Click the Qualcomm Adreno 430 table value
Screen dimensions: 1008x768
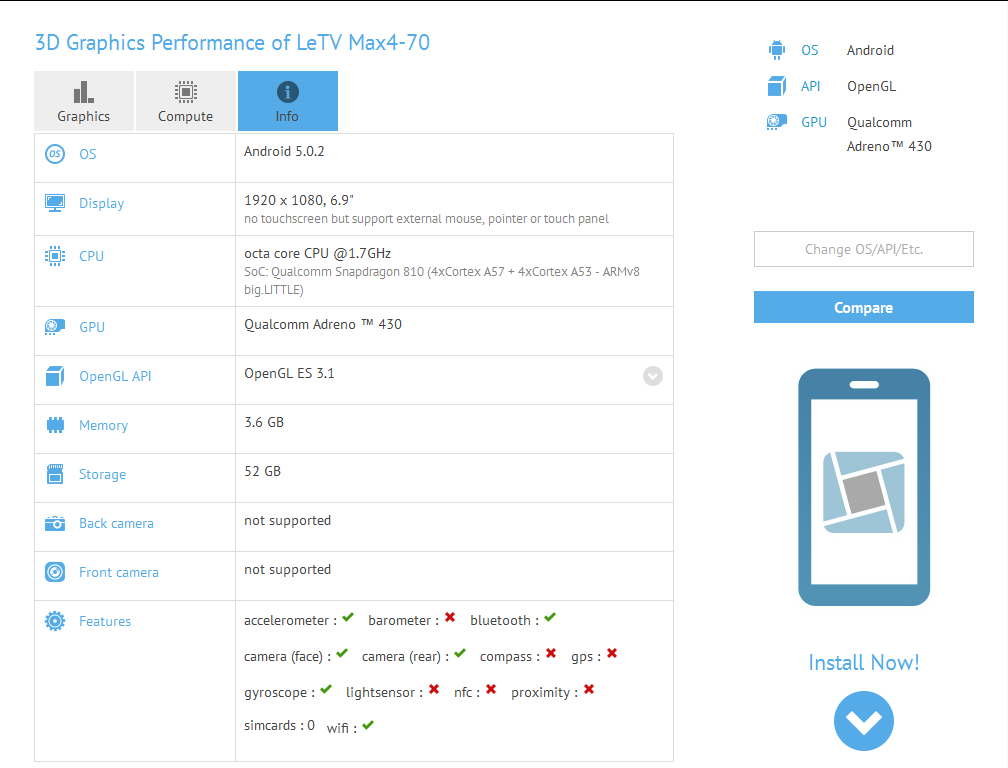click(323, 325)
